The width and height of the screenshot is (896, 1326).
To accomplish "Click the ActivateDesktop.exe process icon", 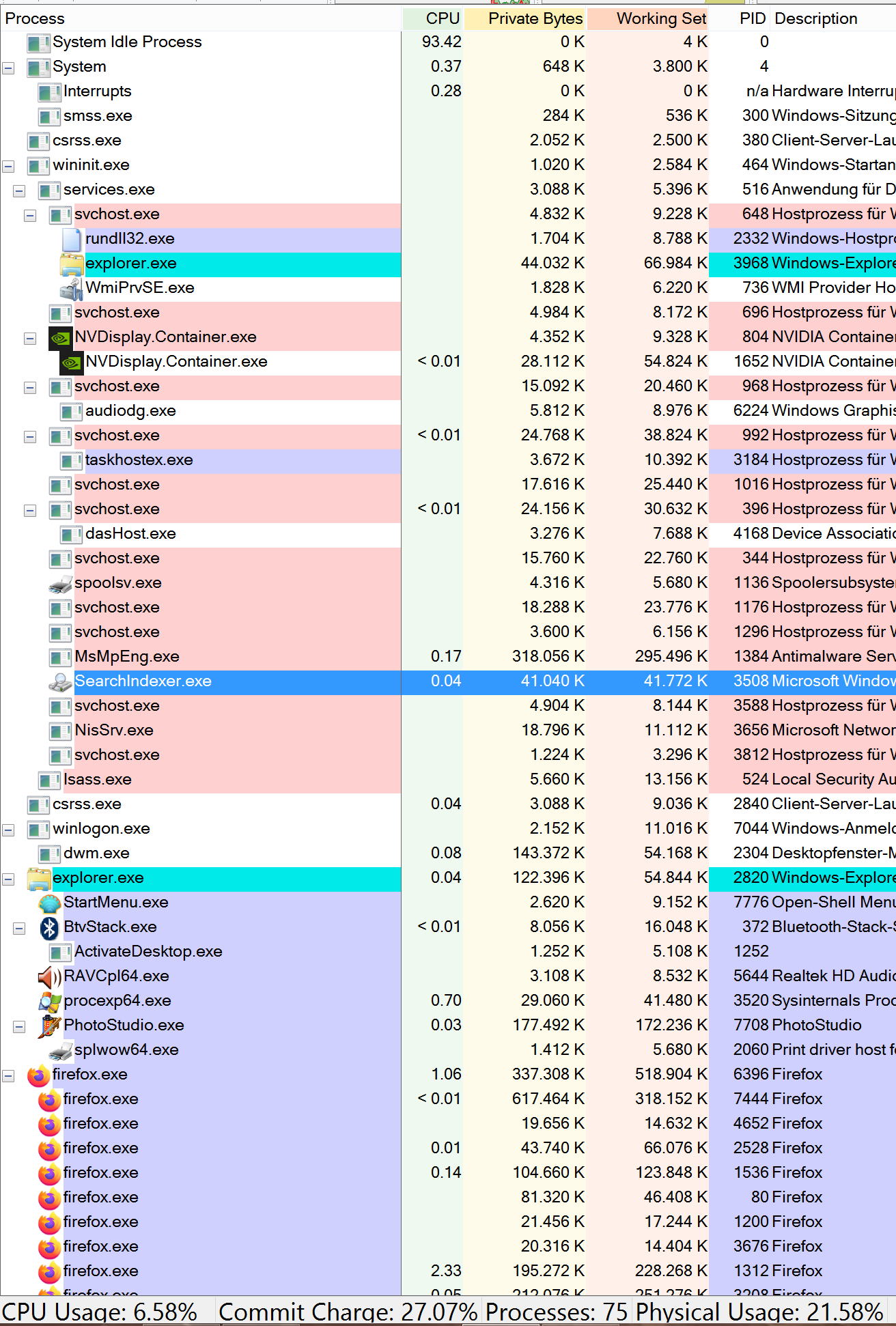I will tap(61, 952).
